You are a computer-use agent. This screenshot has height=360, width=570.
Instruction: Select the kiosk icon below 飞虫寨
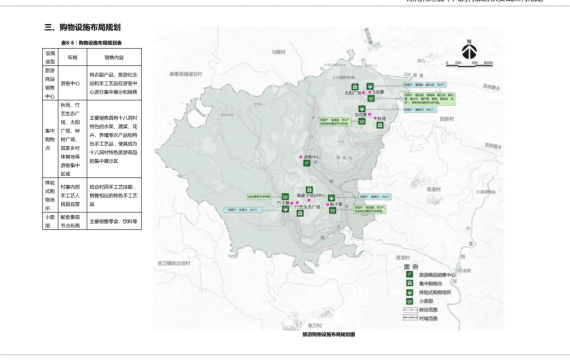pyautogui.click(x=371, y=98)
